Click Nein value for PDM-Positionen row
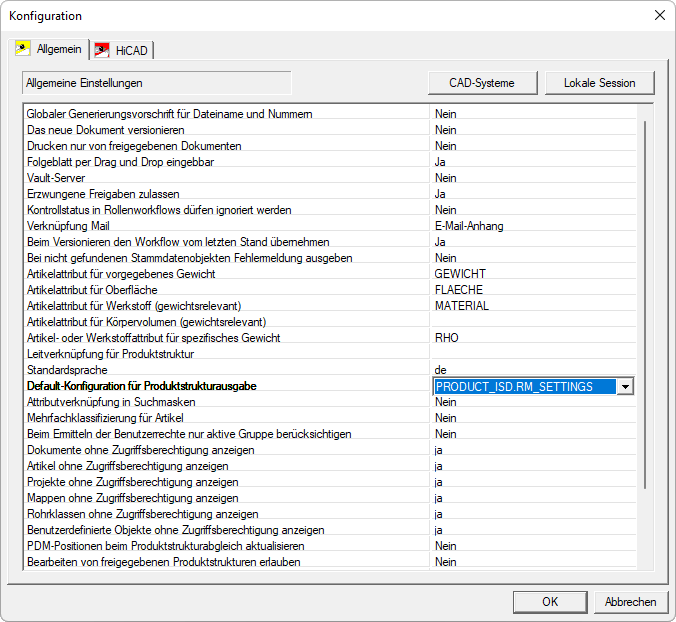This screenshot has height=622, width=676. pos(445,546)
